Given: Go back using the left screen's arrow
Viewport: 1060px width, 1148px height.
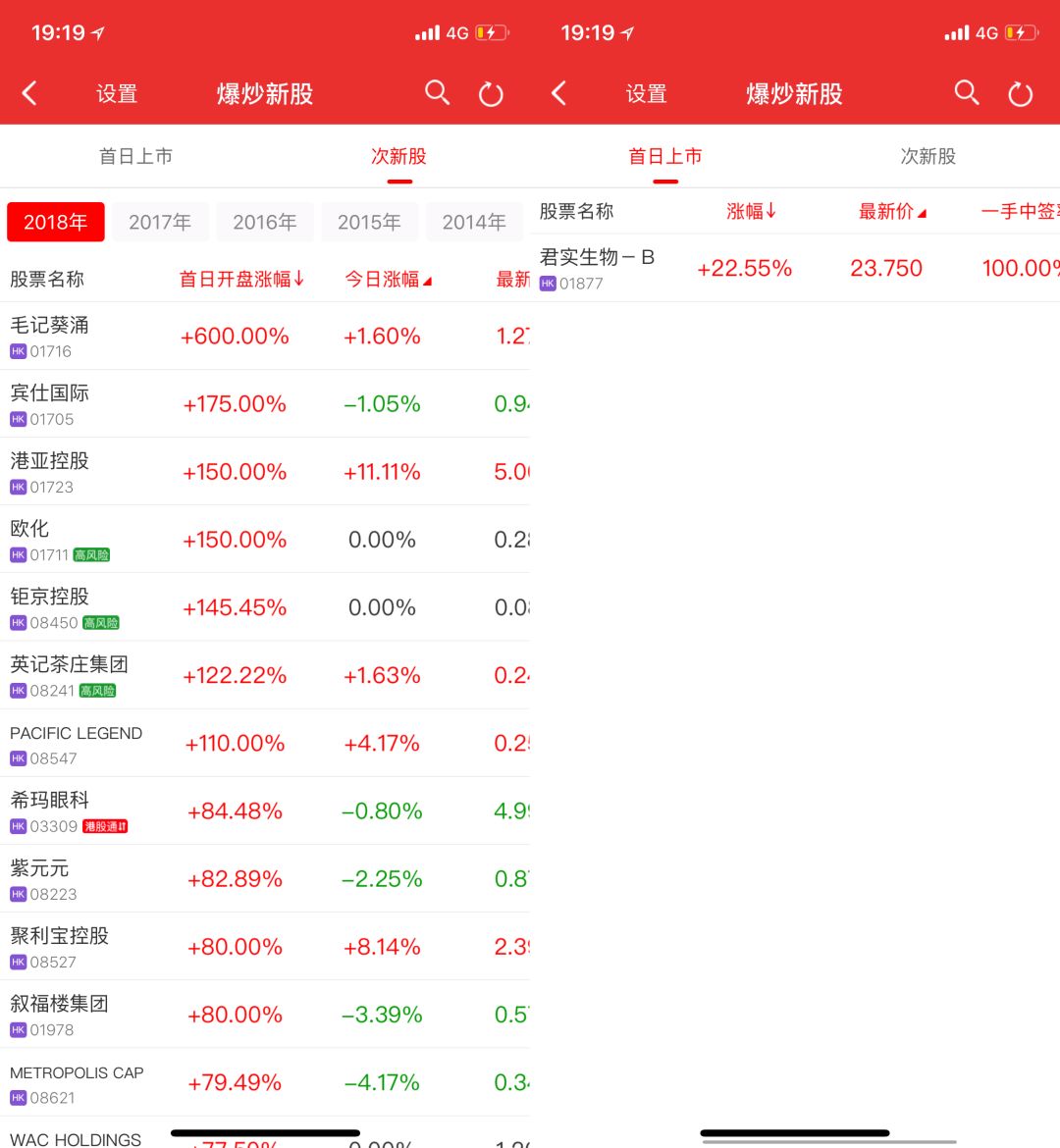Looking at the screenshot, I should click(x=29, y=94).
